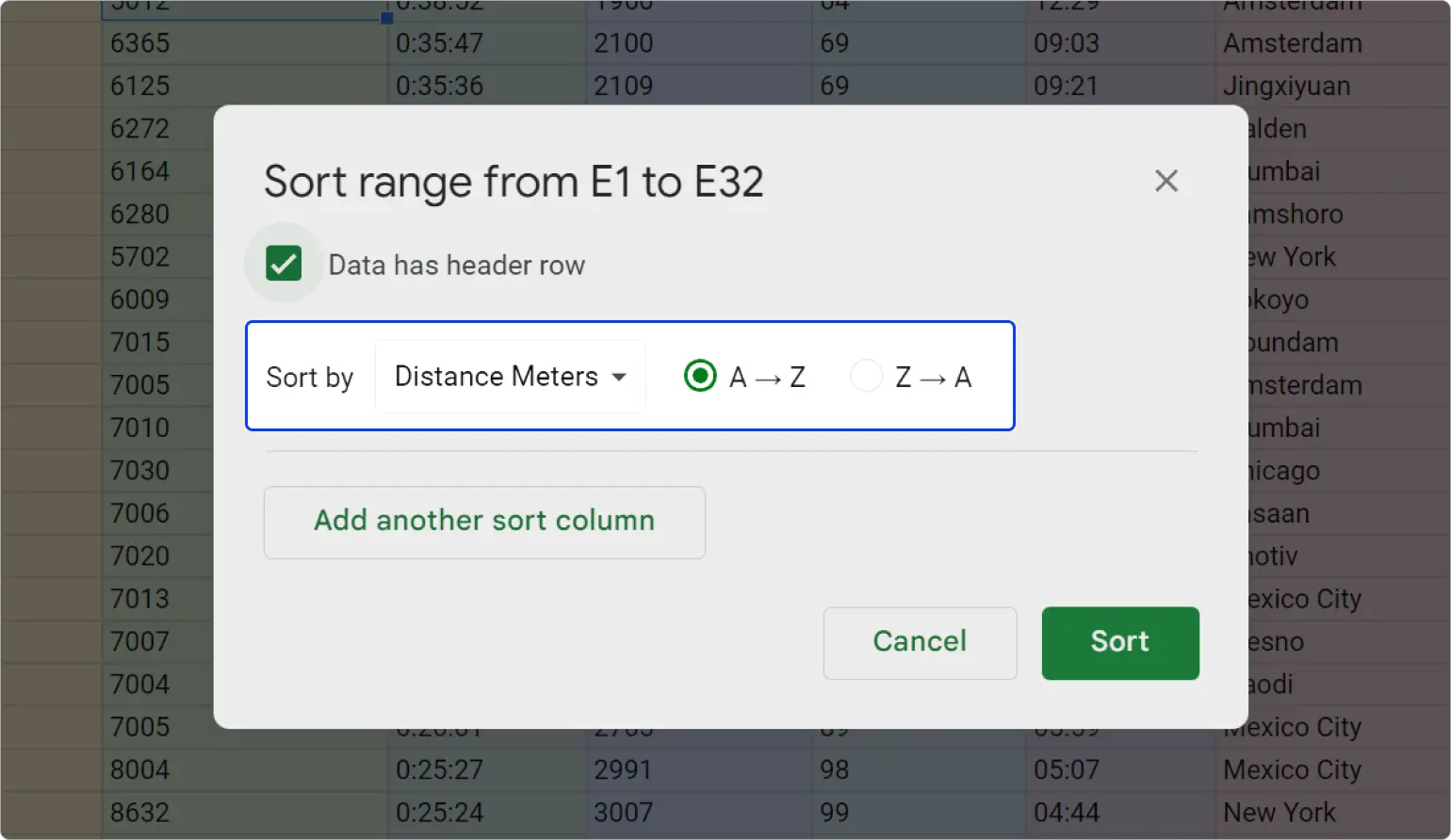Select the cell containing 2991

[622, 769]
